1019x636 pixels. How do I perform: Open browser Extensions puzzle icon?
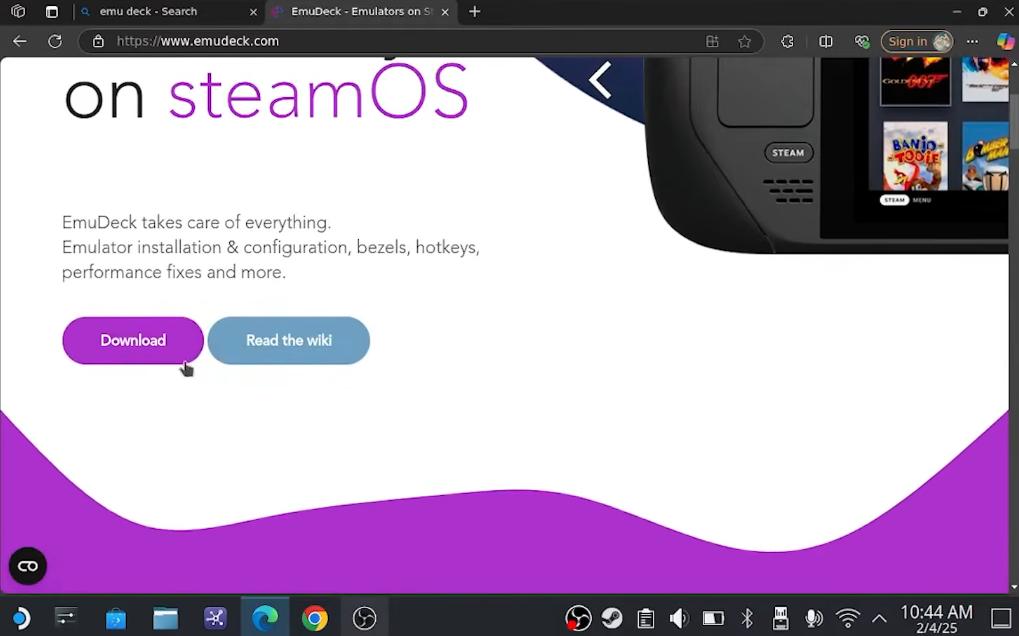pyautogui.click(x=787, y=42)
